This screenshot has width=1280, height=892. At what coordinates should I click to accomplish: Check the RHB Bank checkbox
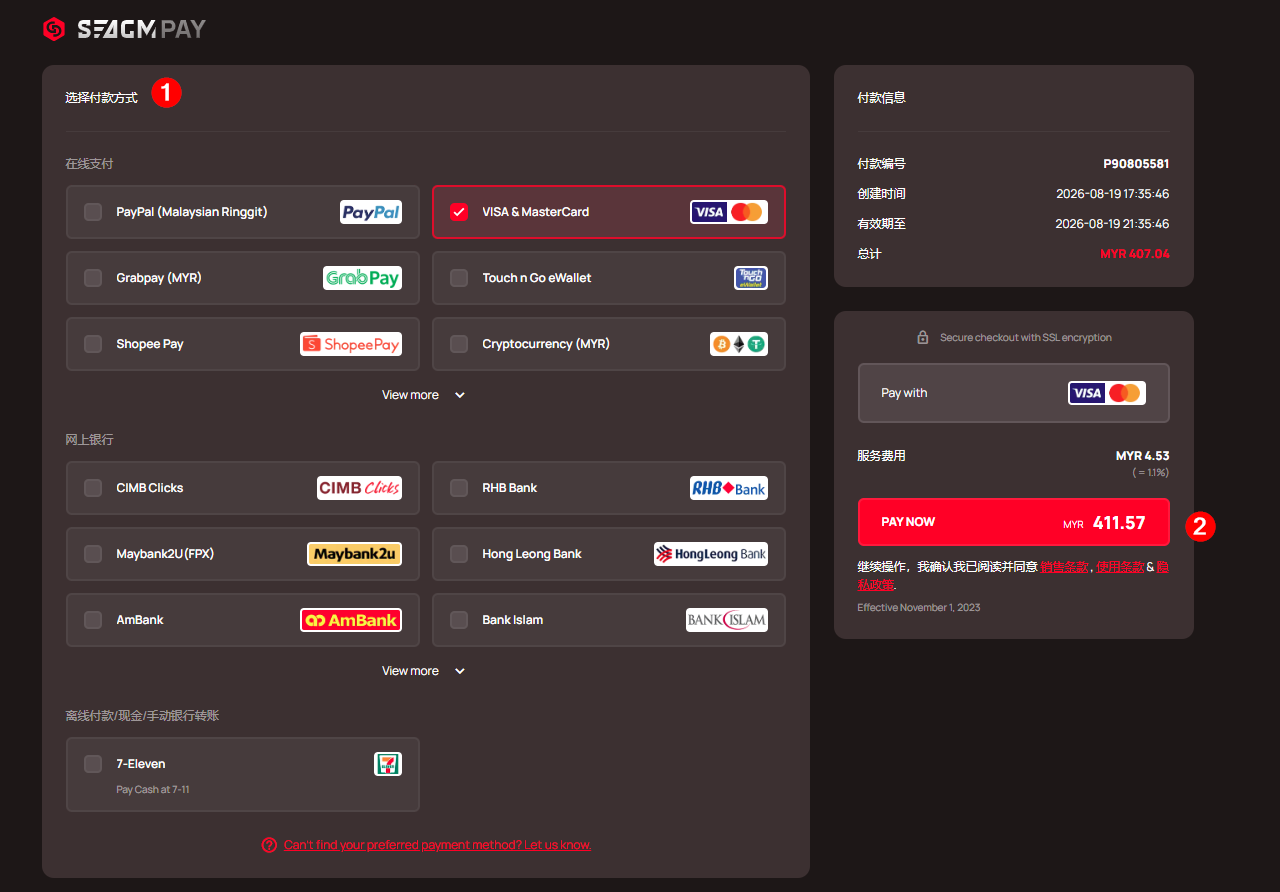tap(459, 488)
